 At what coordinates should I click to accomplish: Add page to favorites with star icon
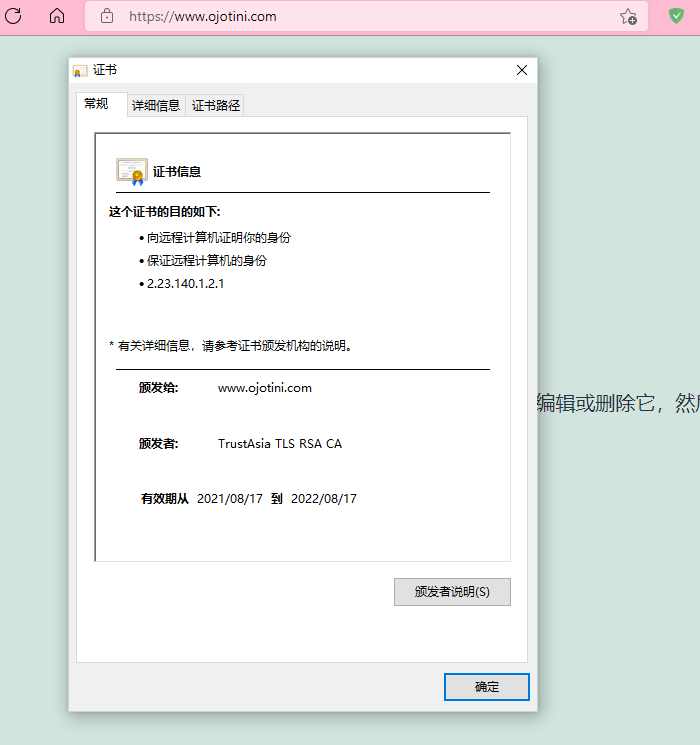(x=628, y=17)
